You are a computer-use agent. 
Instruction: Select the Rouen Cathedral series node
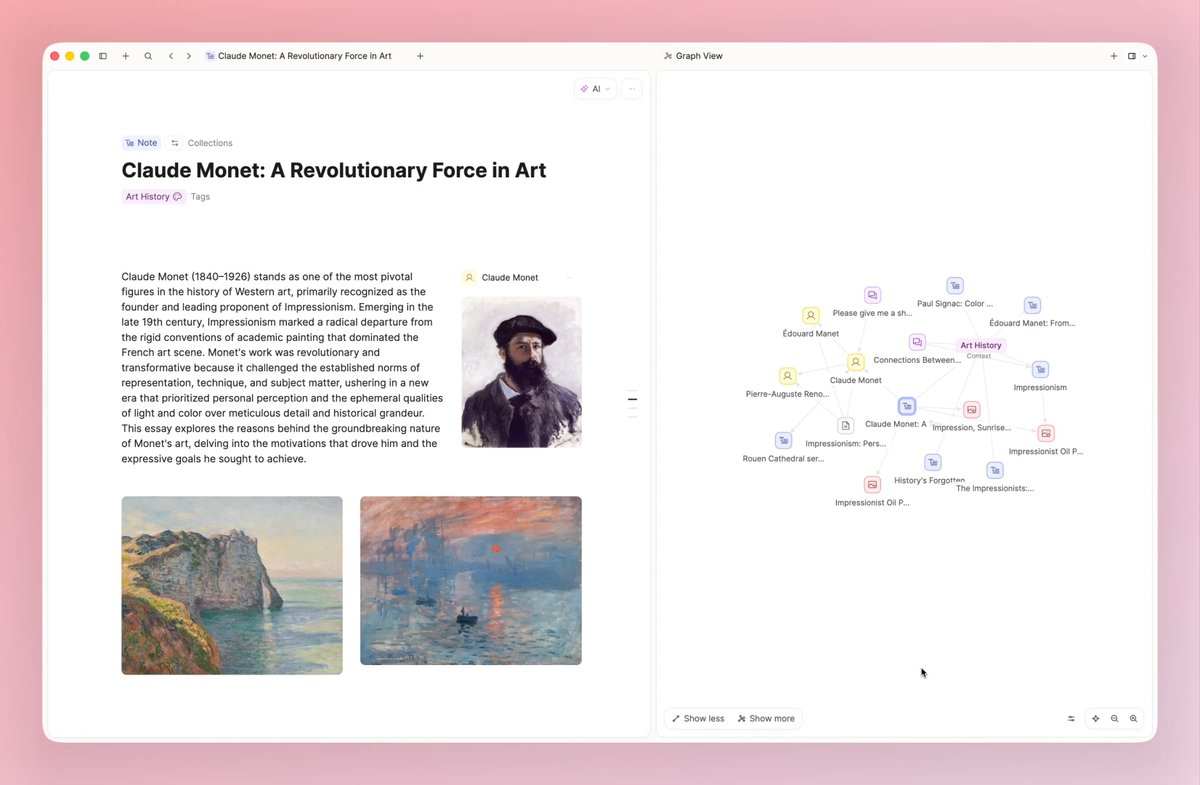(783, 440)
